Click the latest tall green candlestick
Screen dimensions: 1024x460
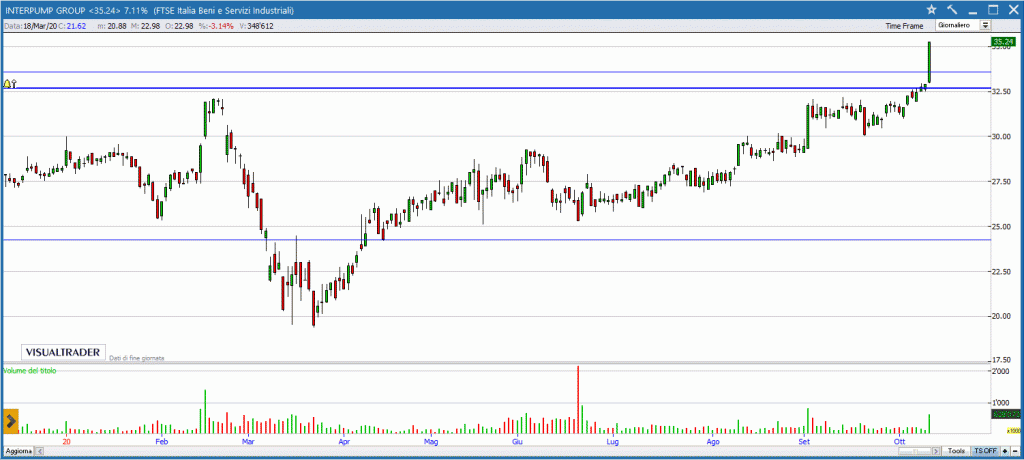click(929, 62)
